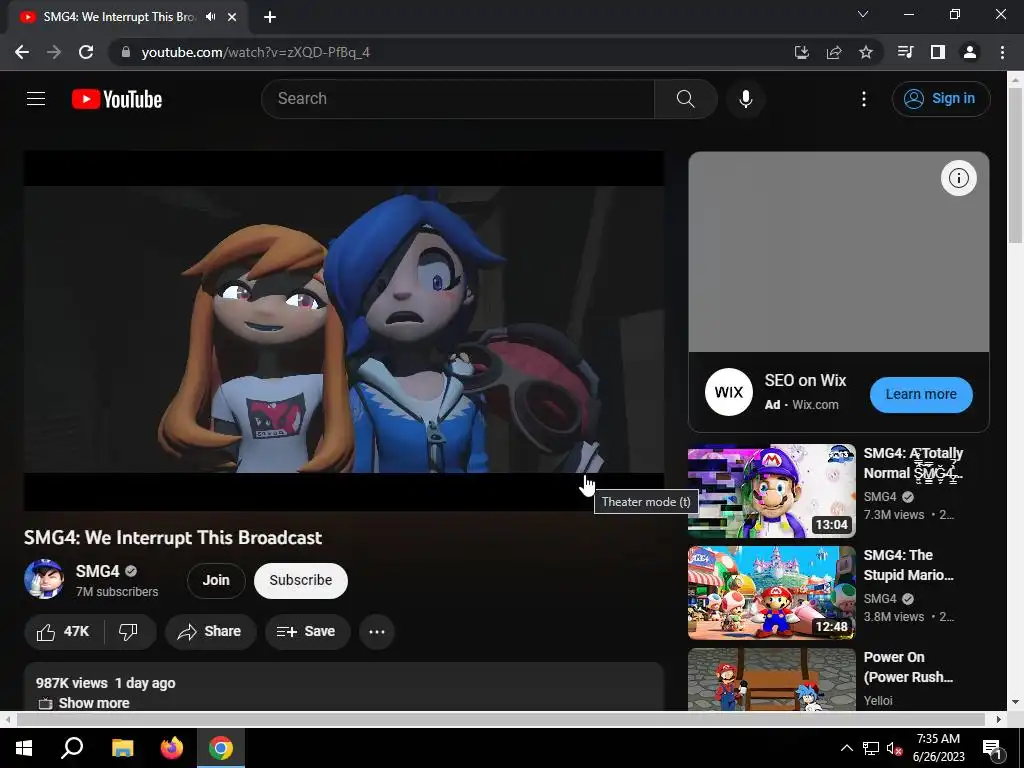Screen dimensions: 1024x768
Task: Launch Firefox from the taskbar
Action: pyautogui.click(x=172, y=748)
